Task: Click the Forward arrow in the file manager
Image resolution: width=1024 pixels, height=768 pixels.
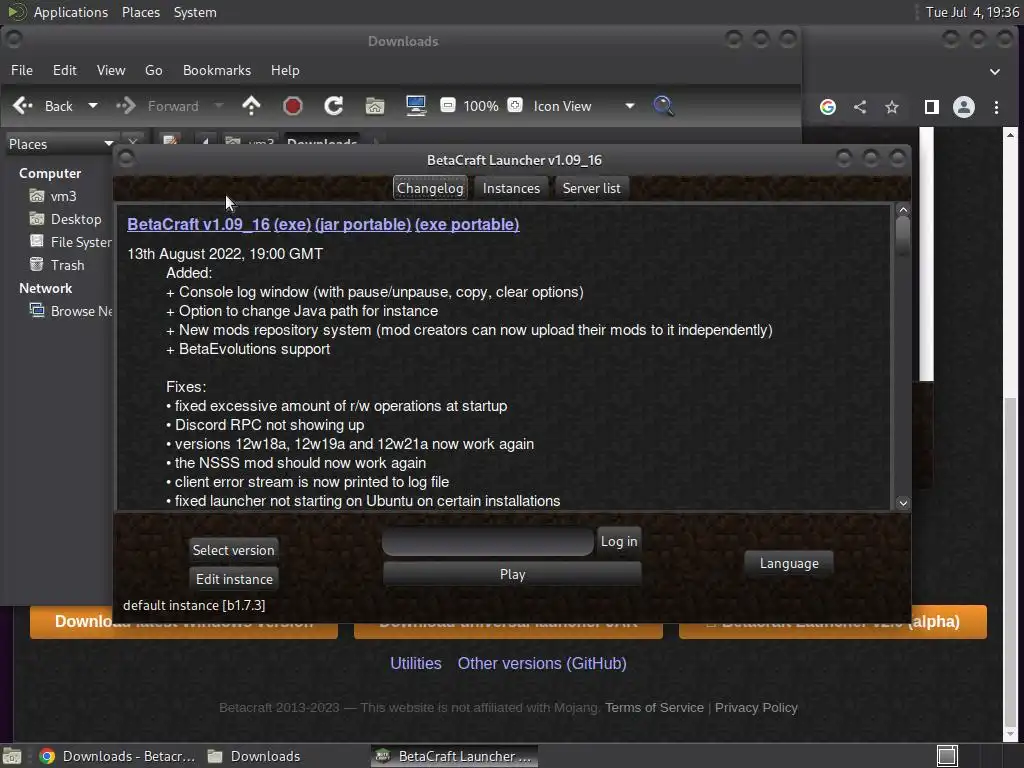Action: (x=126, y=106)
